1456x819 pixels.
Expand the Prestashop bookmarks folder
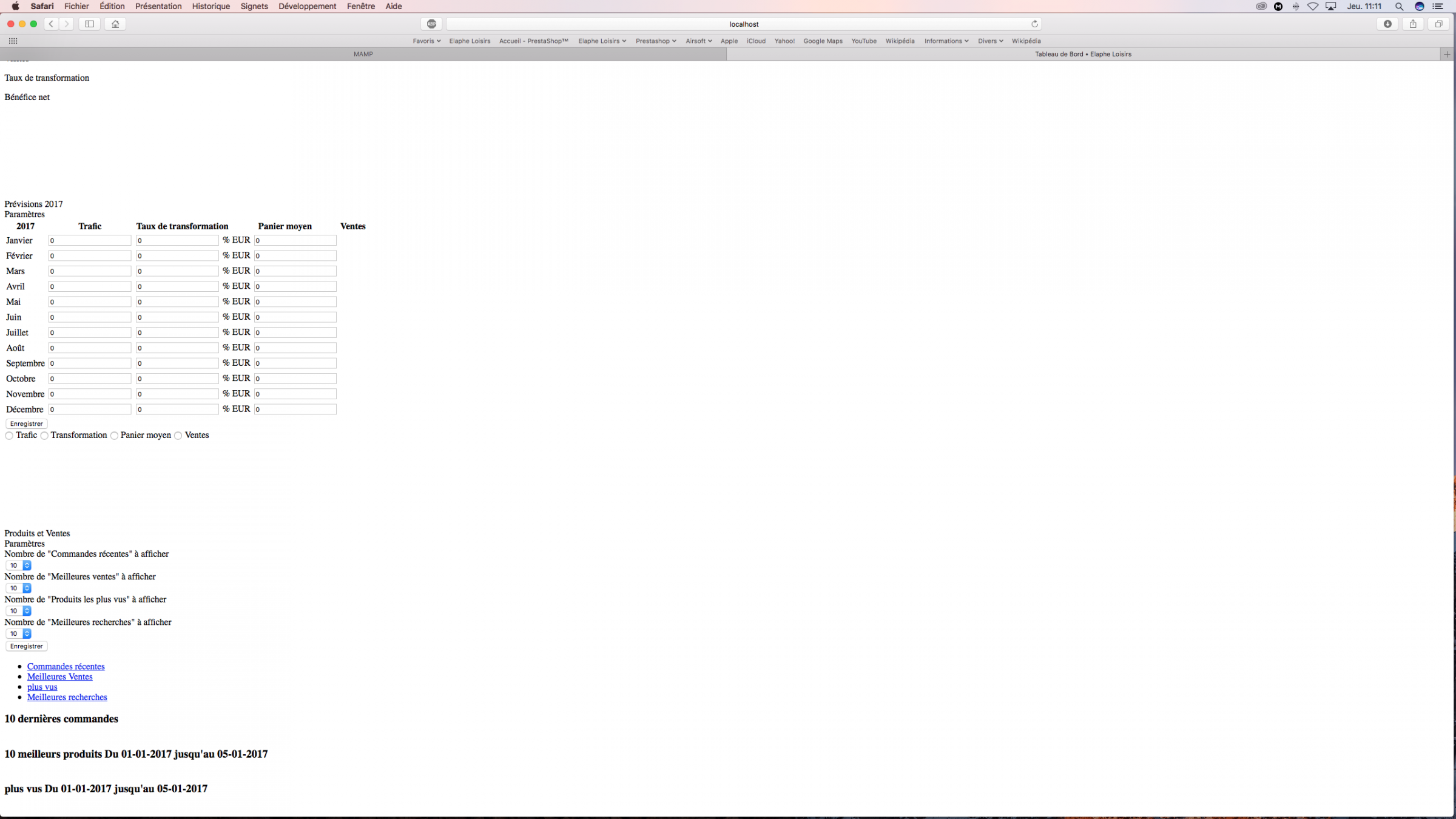click(x=656, y=41)
